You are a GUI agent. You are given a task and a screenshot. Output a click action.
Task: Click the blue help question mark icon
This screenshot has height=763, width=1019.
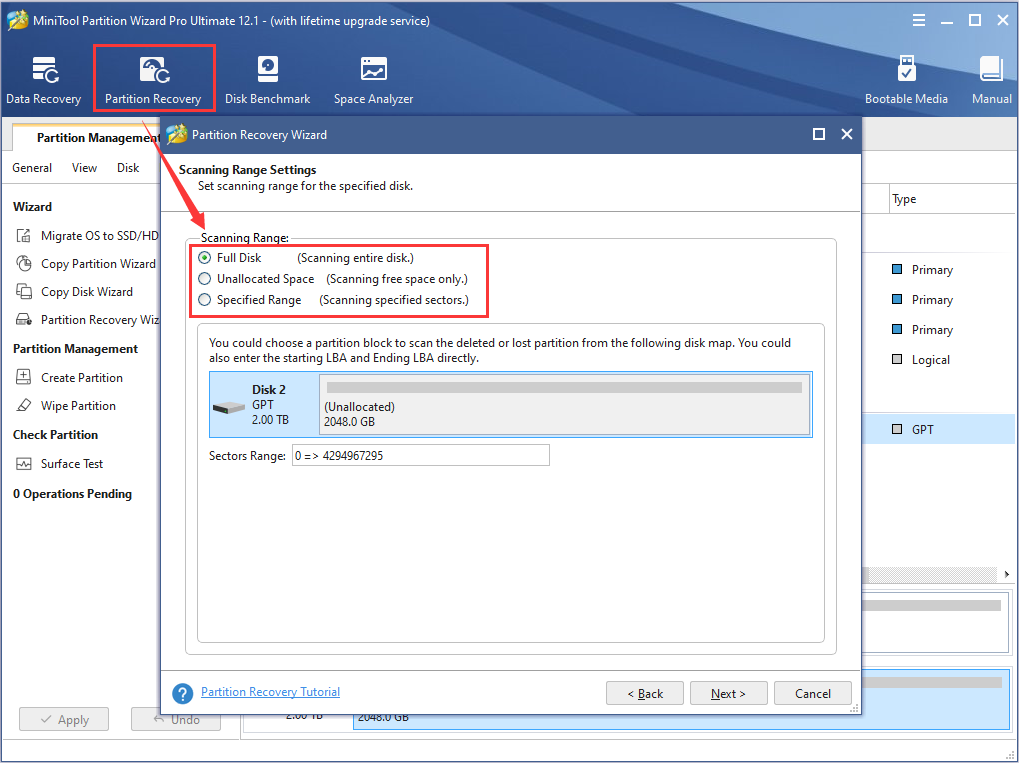[183, 693]
